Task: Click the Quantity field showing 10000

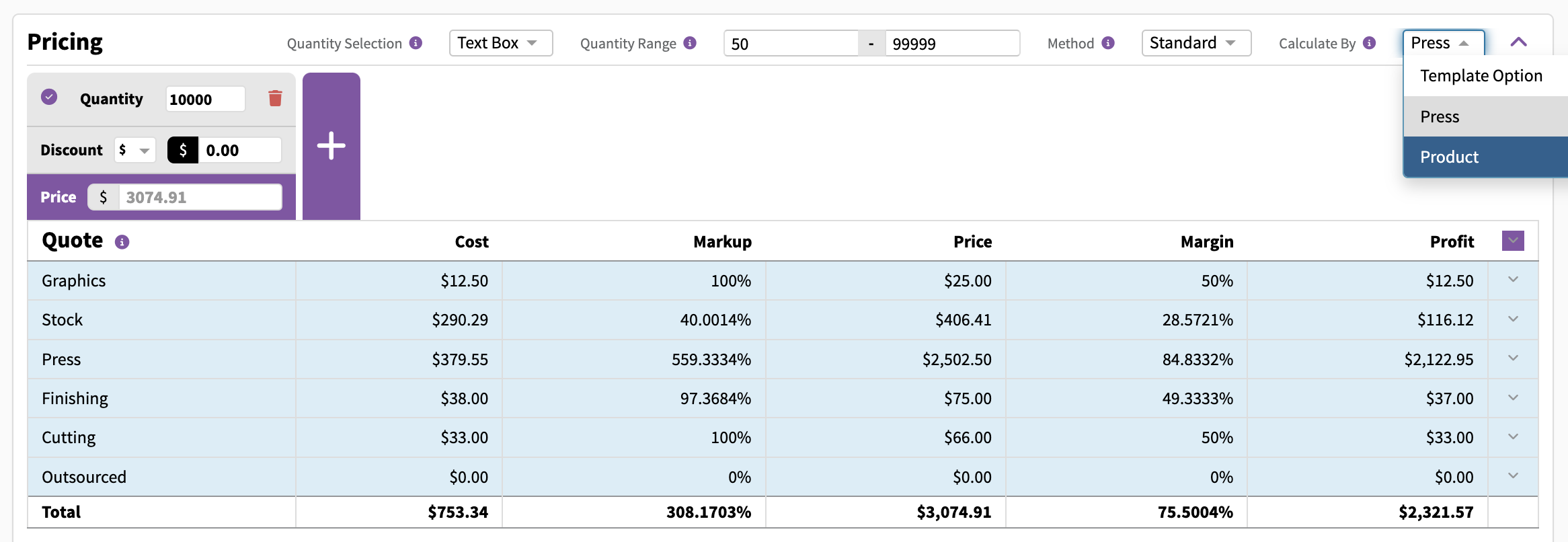Action: (x=205, y=99)
